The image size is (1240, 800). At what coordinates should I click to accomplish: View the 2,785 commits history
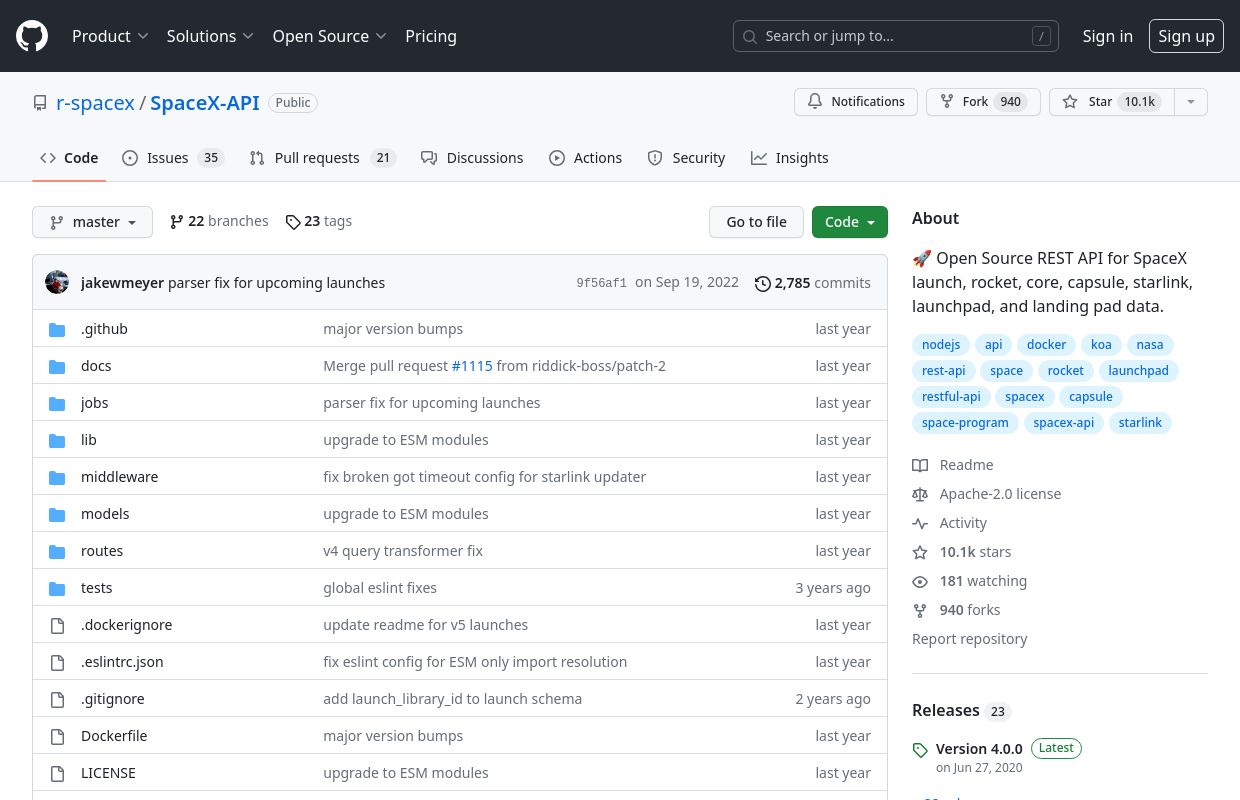pos(813,283)
